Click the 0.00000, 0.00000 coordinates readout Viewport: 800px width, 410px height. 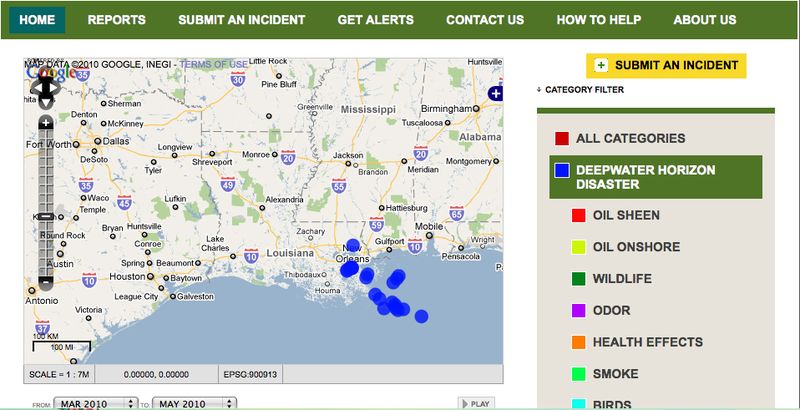click(x=157, y=374)
